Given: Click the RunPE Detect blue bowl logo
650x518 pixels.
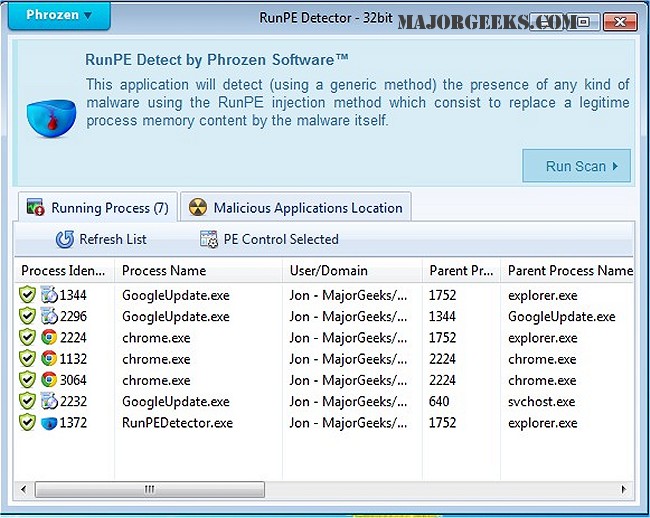Looking at the screenshot, I should click(51, 118).
